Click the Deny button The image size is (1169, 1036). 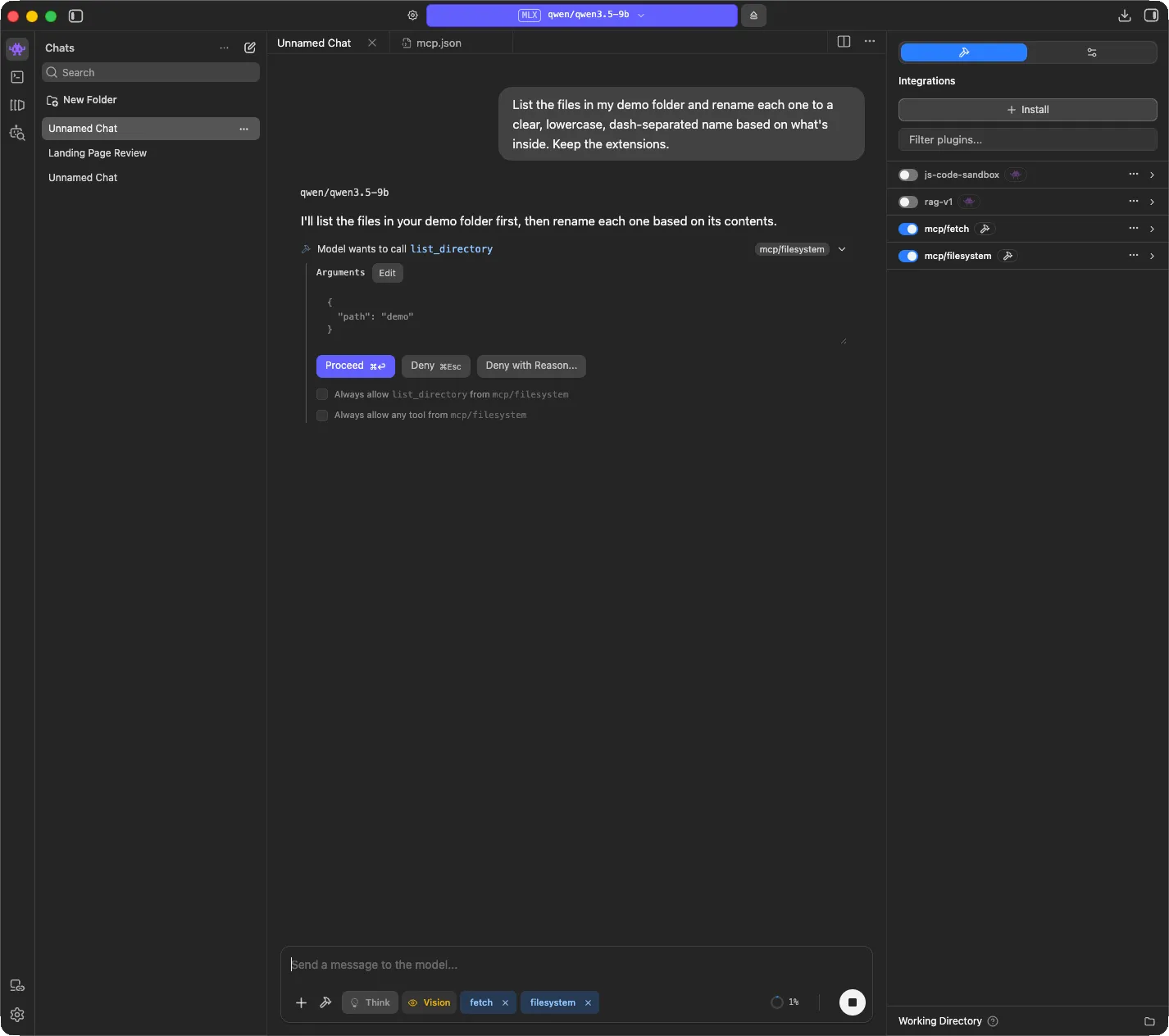pyautogui.click(x=436, y=366)
